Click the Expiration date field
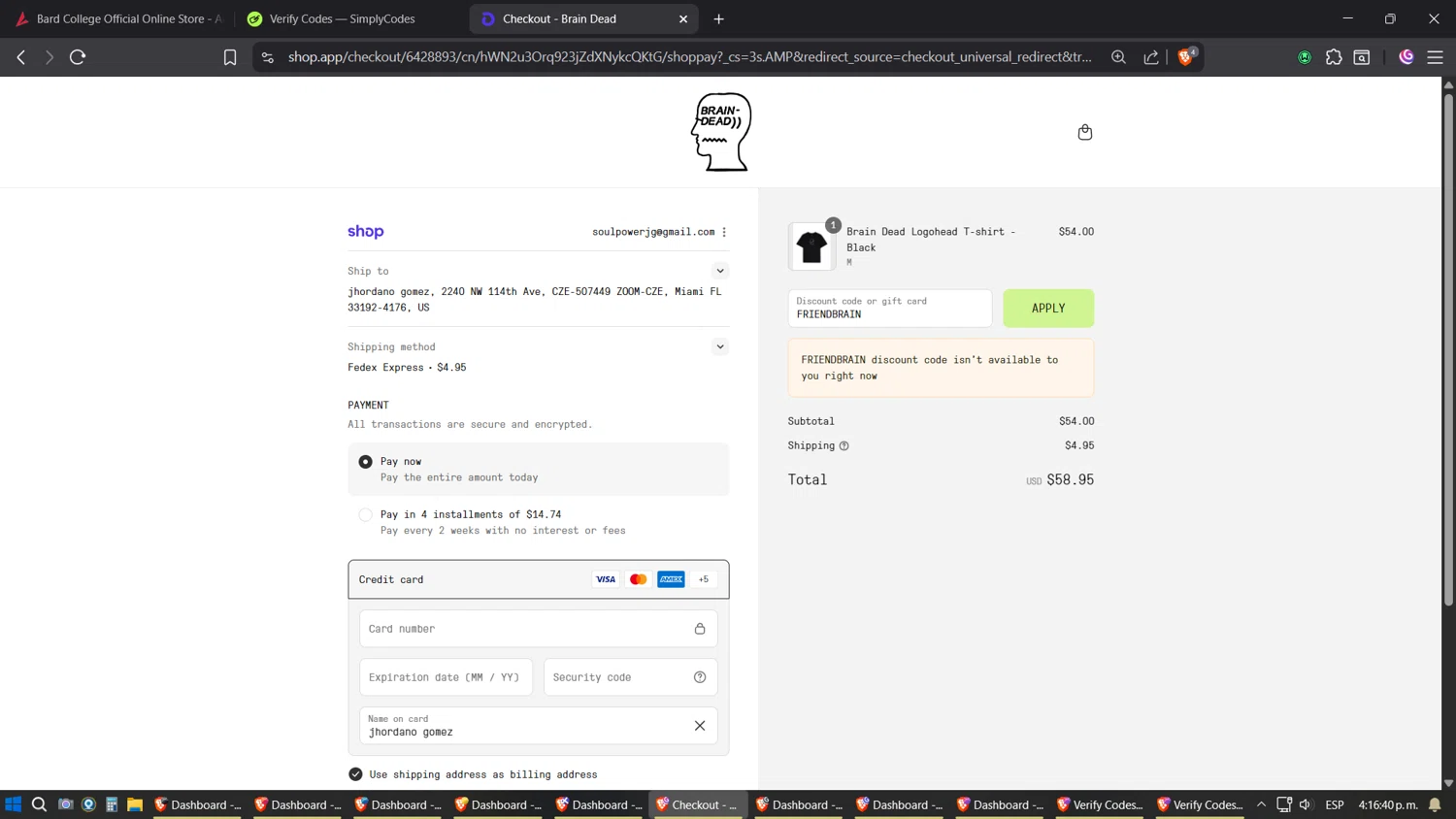Screen dimensions: 1456x819 tap(447, 677)
